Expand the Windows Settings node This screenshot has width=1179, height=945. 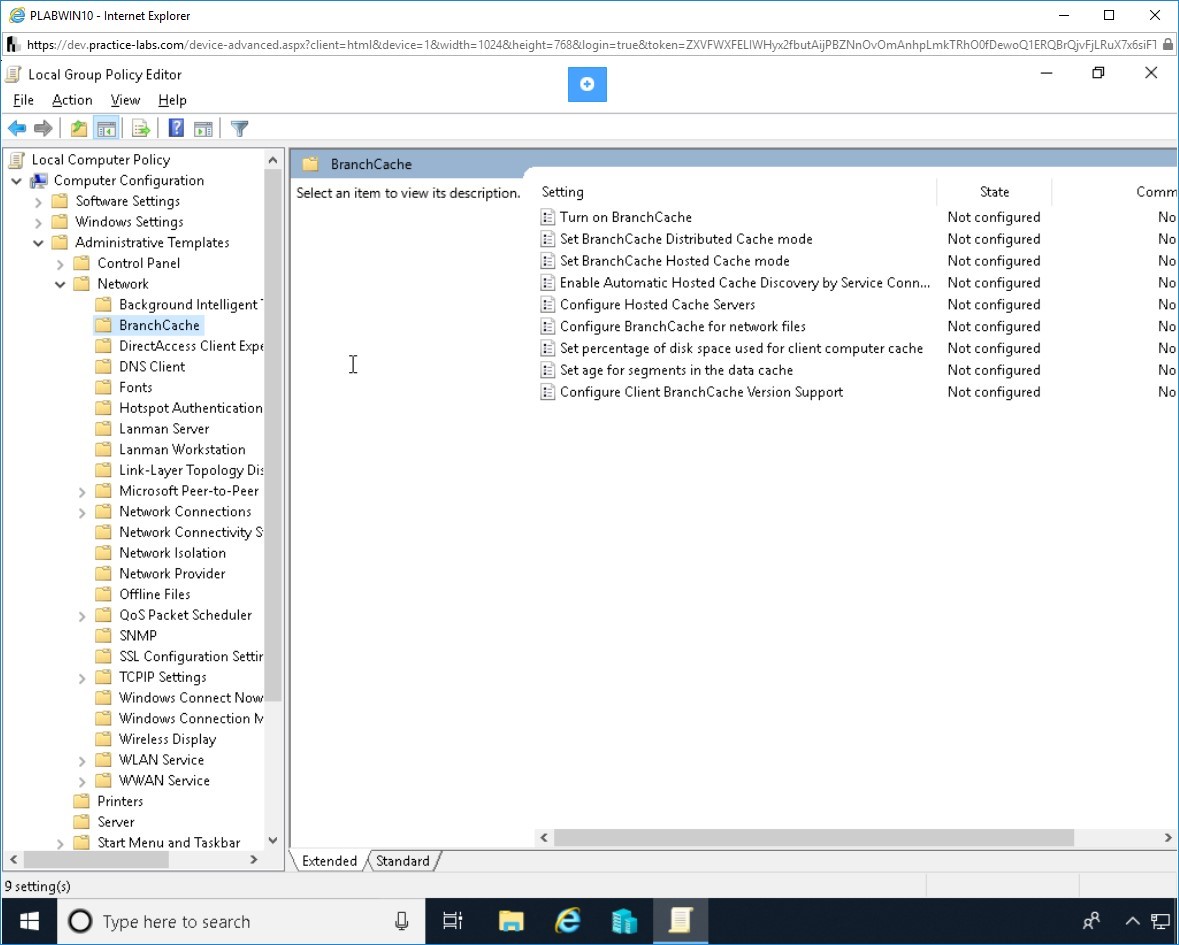(x=38, y=223)
